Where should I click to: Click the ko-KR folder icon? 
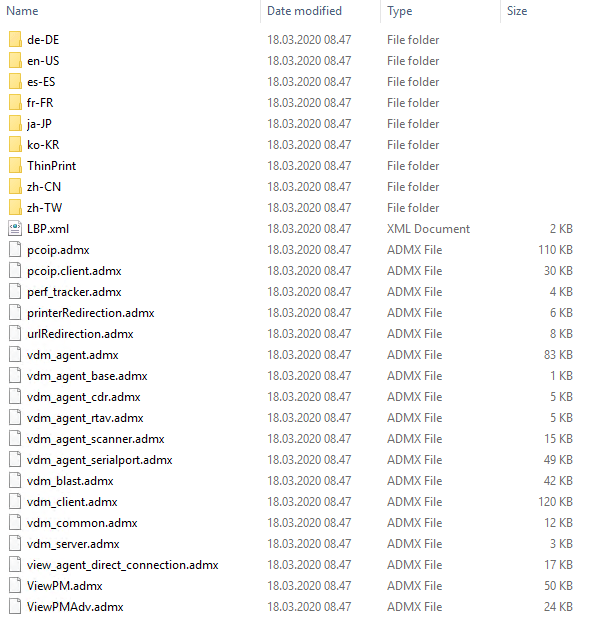(15, 145)
